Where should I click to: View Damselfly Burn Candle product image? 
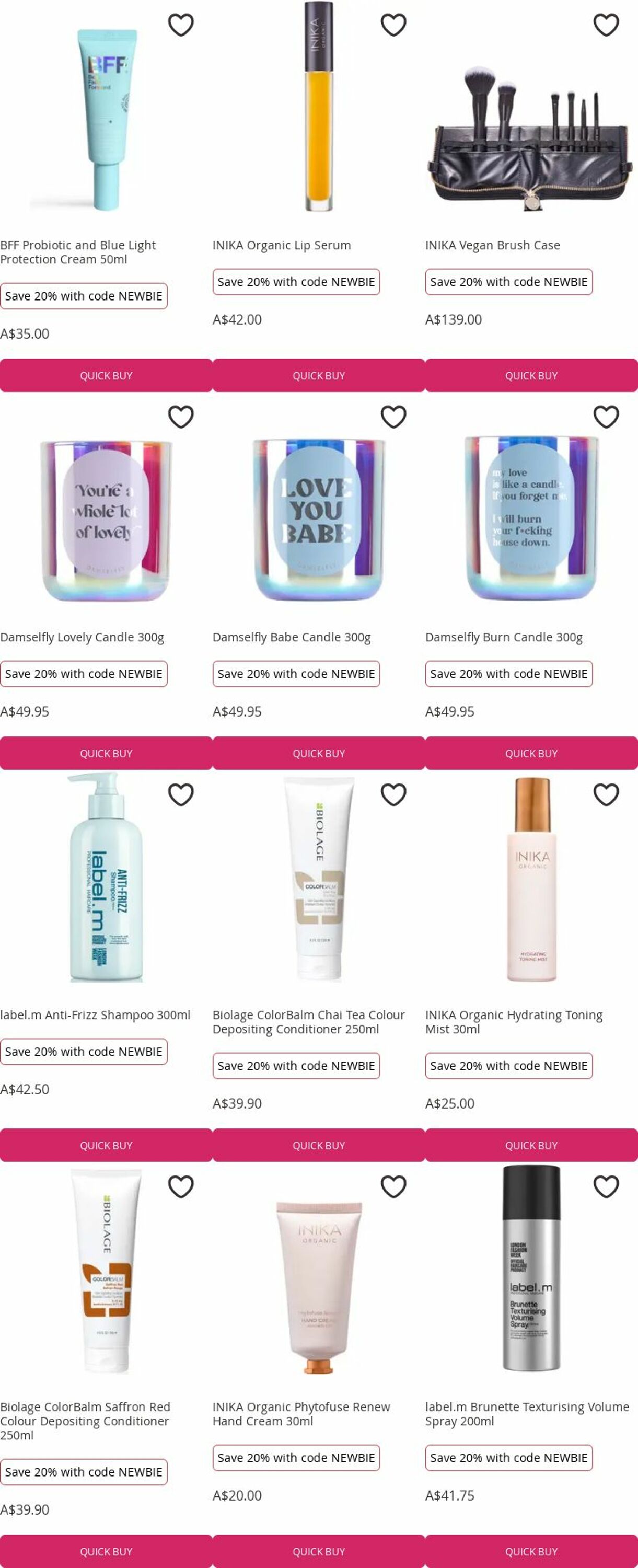pos(531,518)
